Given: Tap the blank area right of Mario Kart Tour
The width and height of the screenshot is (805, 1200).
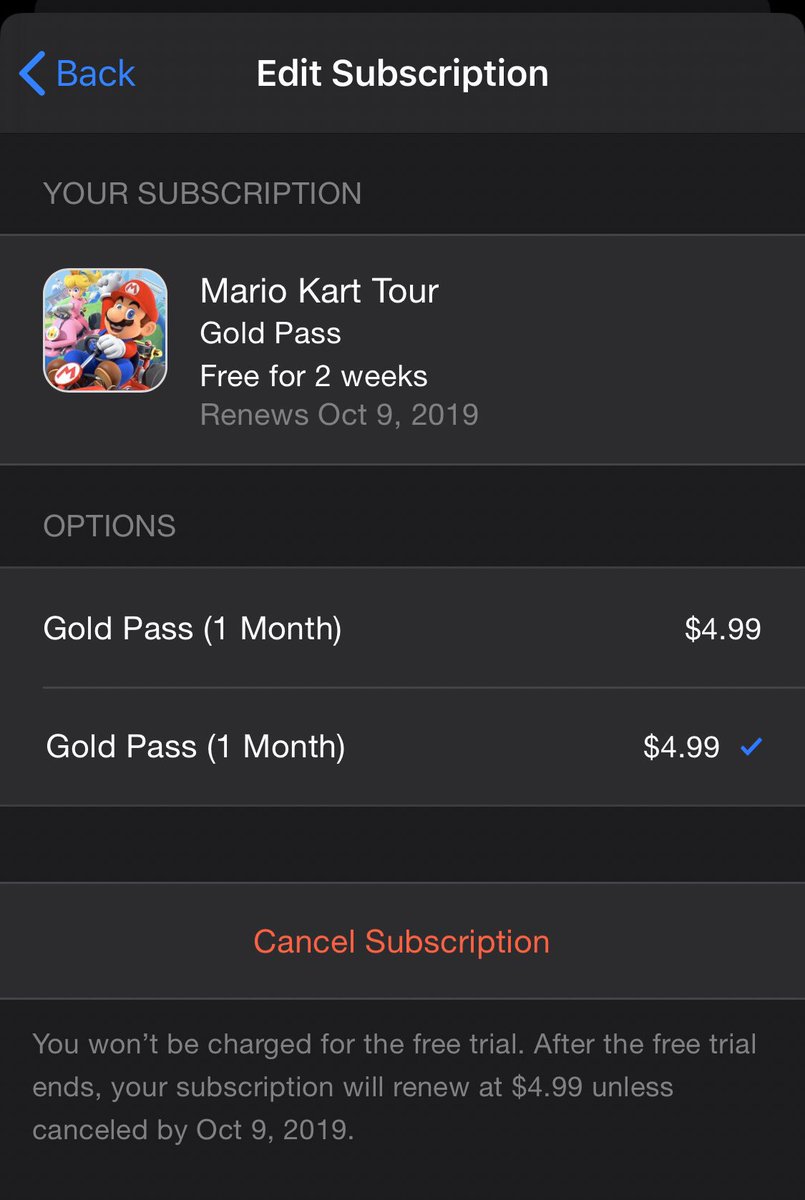Looking at the screenshot, I should click(x=620, y=291).
